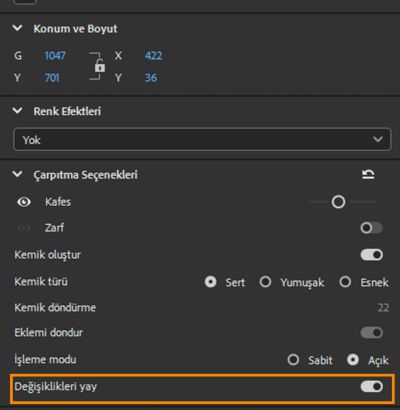Collapse the Çarpıtma Seçenekleri section
Viewport: 400px width, 410px height.
(17, 174)
